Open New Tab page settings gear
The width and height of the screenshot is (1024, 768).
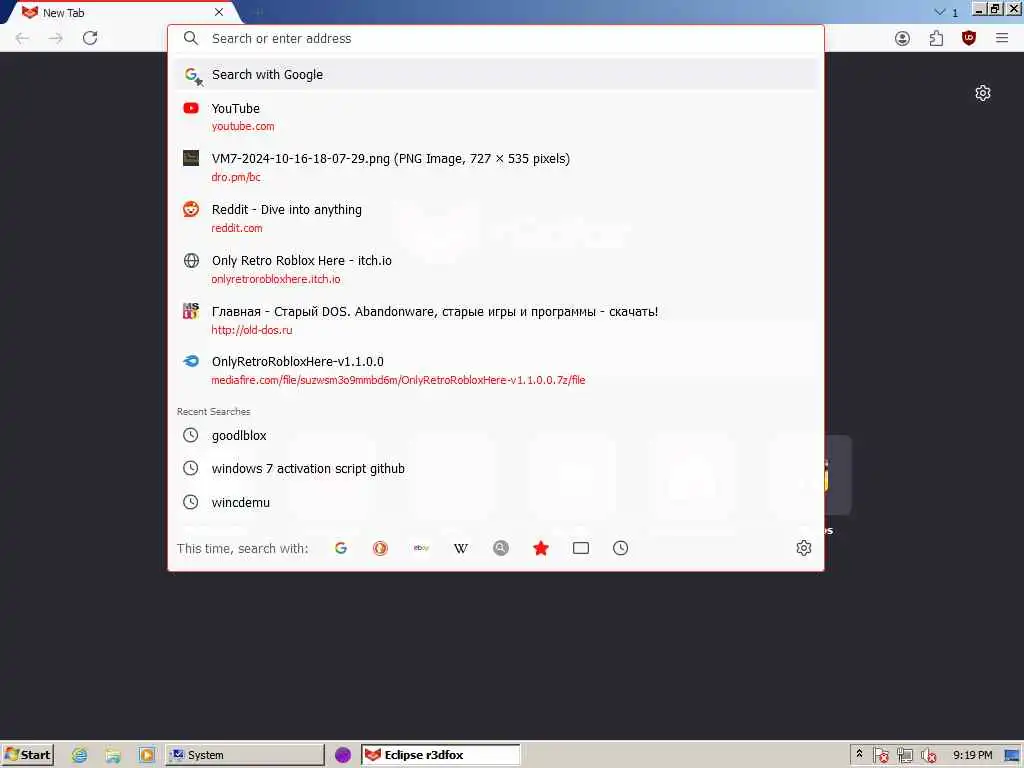click(x=983, y=93)
